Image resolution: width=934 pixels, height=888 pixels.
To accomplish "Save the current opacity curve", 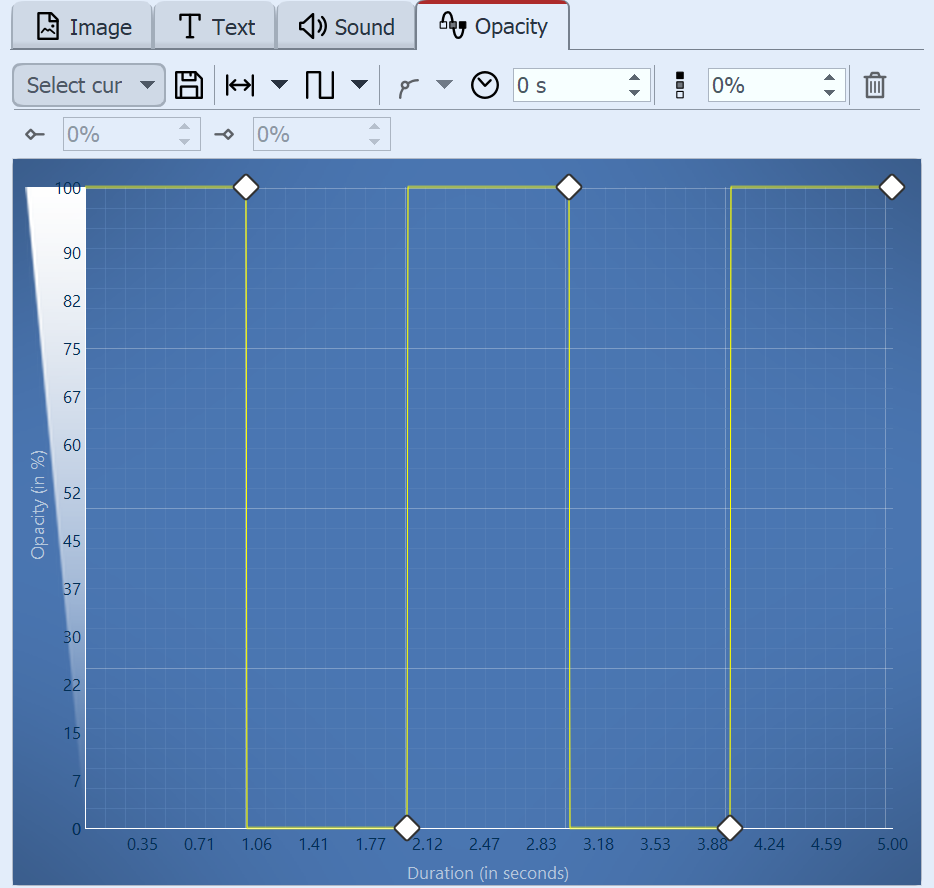I will [x=189, y=85].
